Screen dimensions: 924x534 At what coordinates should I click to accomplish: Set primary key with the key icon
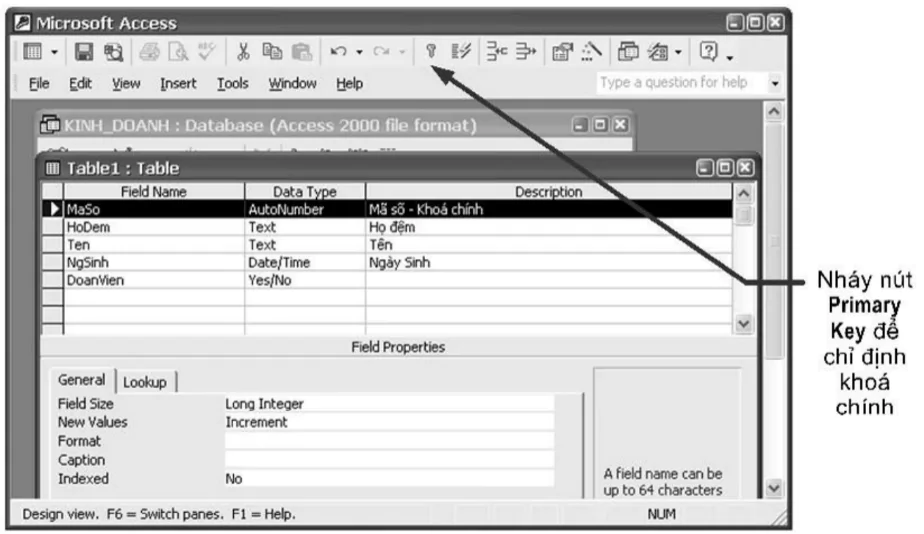[x=431, y=52]
